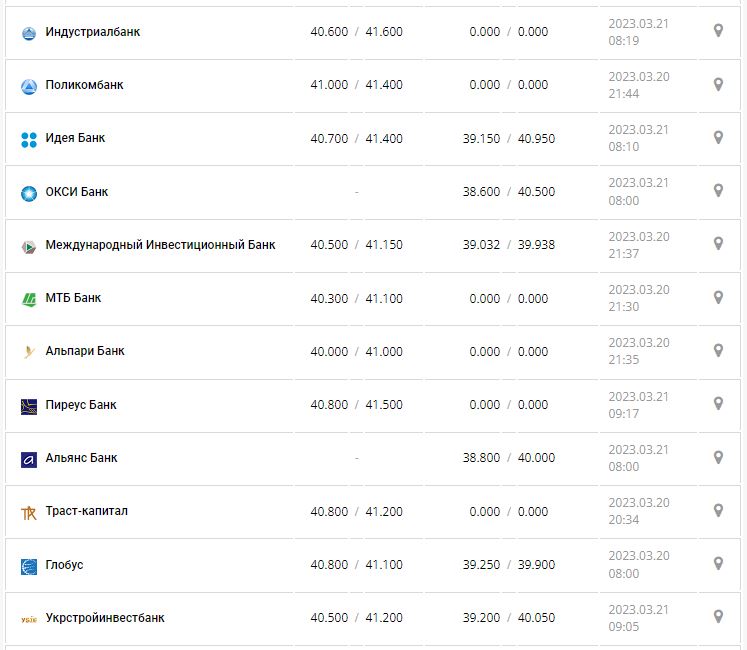Click the Глобус bank logo icon
The image size is (747, 650).
[28, 566]
